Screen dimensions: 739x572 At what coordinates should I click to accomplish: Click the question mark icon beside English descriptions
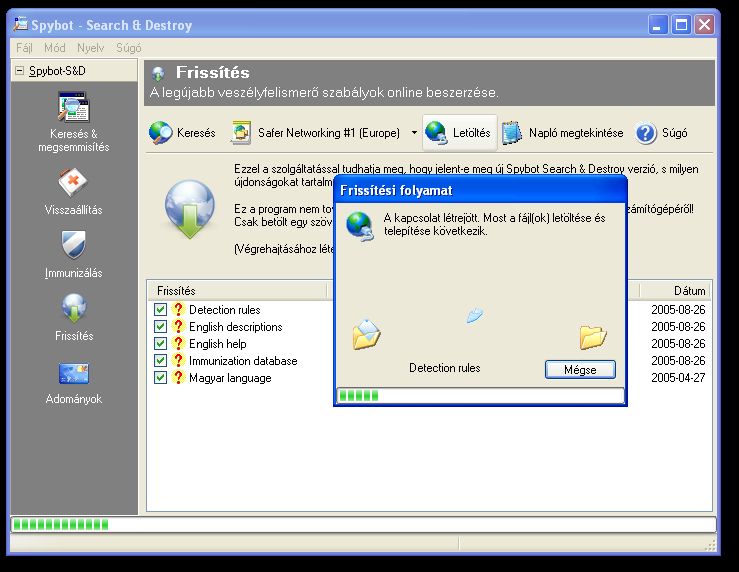[x=178, y=327]
